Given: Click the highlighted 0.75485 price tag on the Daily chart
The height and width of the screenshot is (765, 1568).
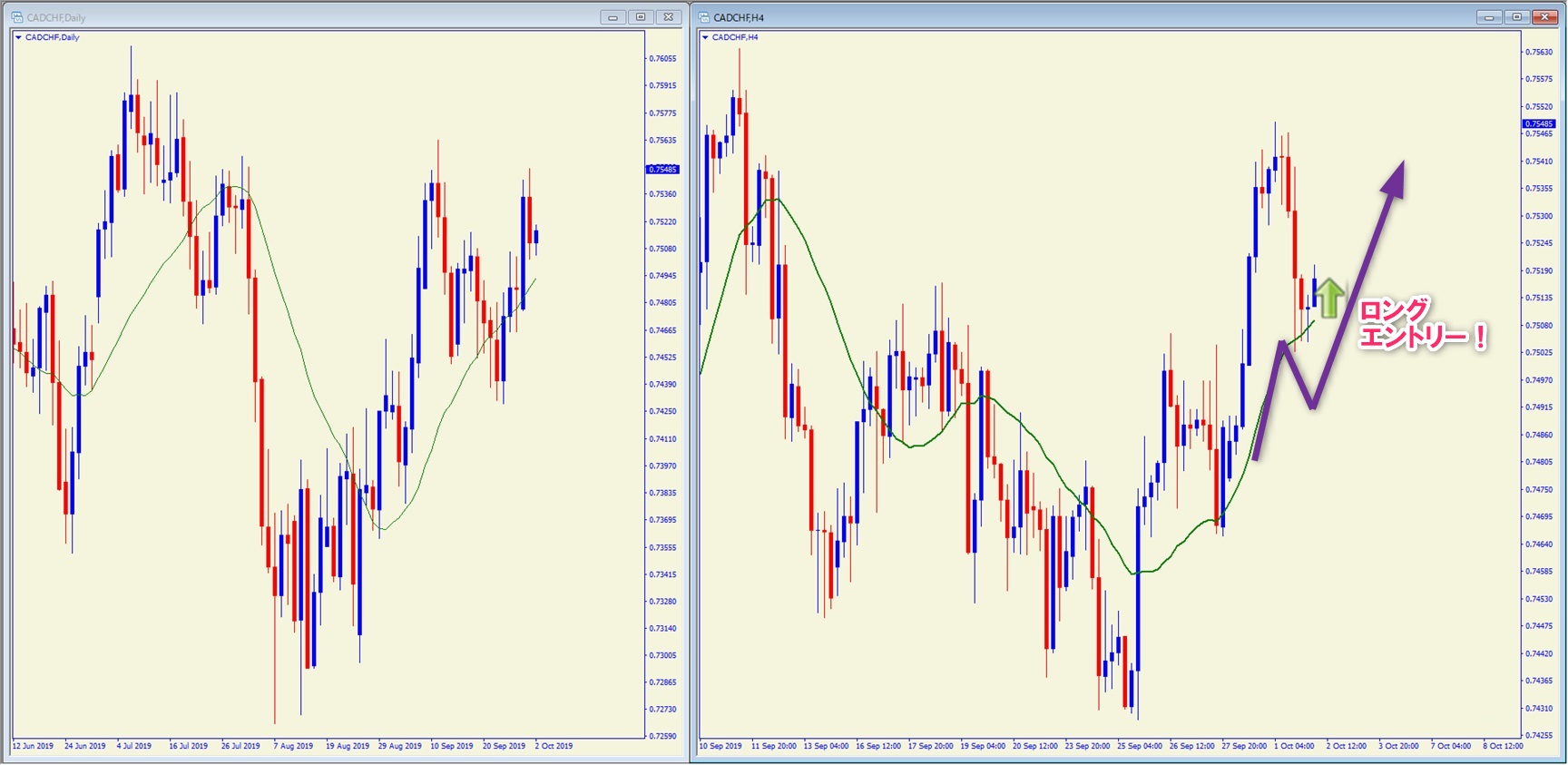Looking at the screenshot, I should click(662, 170).
